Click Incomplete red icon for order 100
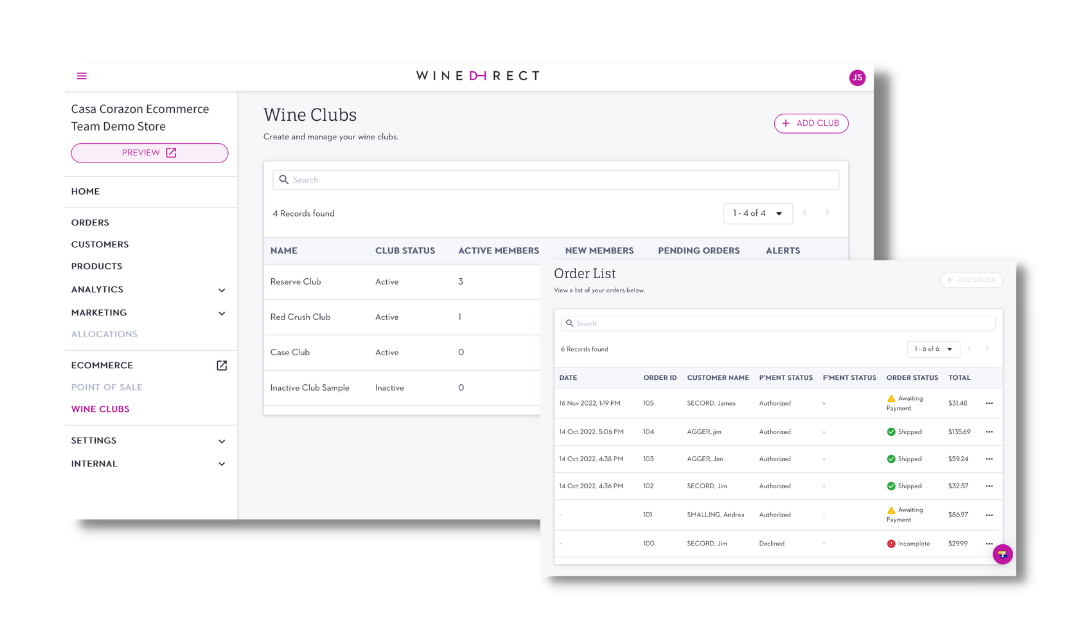The image size is (1080, 640). [x=891, y=544]
